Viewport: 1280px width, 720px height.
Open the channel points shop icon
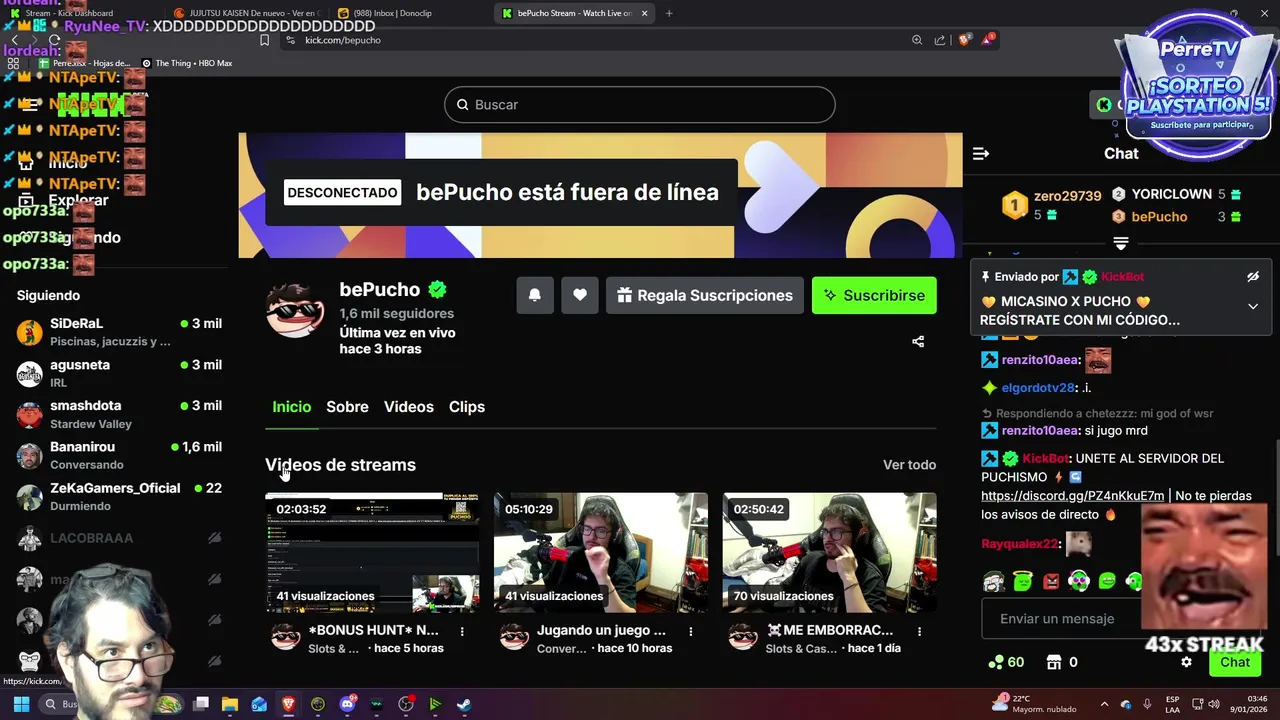(1054, 662)
